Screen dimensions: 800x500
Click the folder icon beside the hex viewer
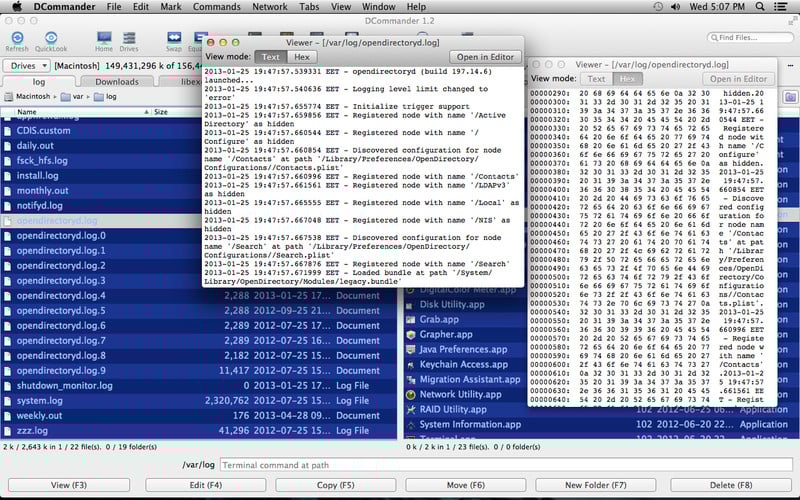[790, 97]
